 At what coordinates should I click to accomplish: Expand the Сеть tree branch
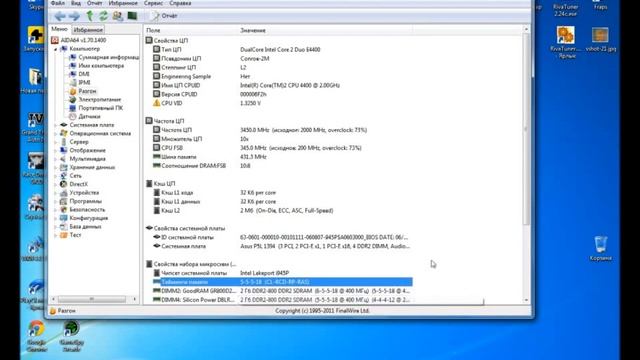click(x=56, y=176)
